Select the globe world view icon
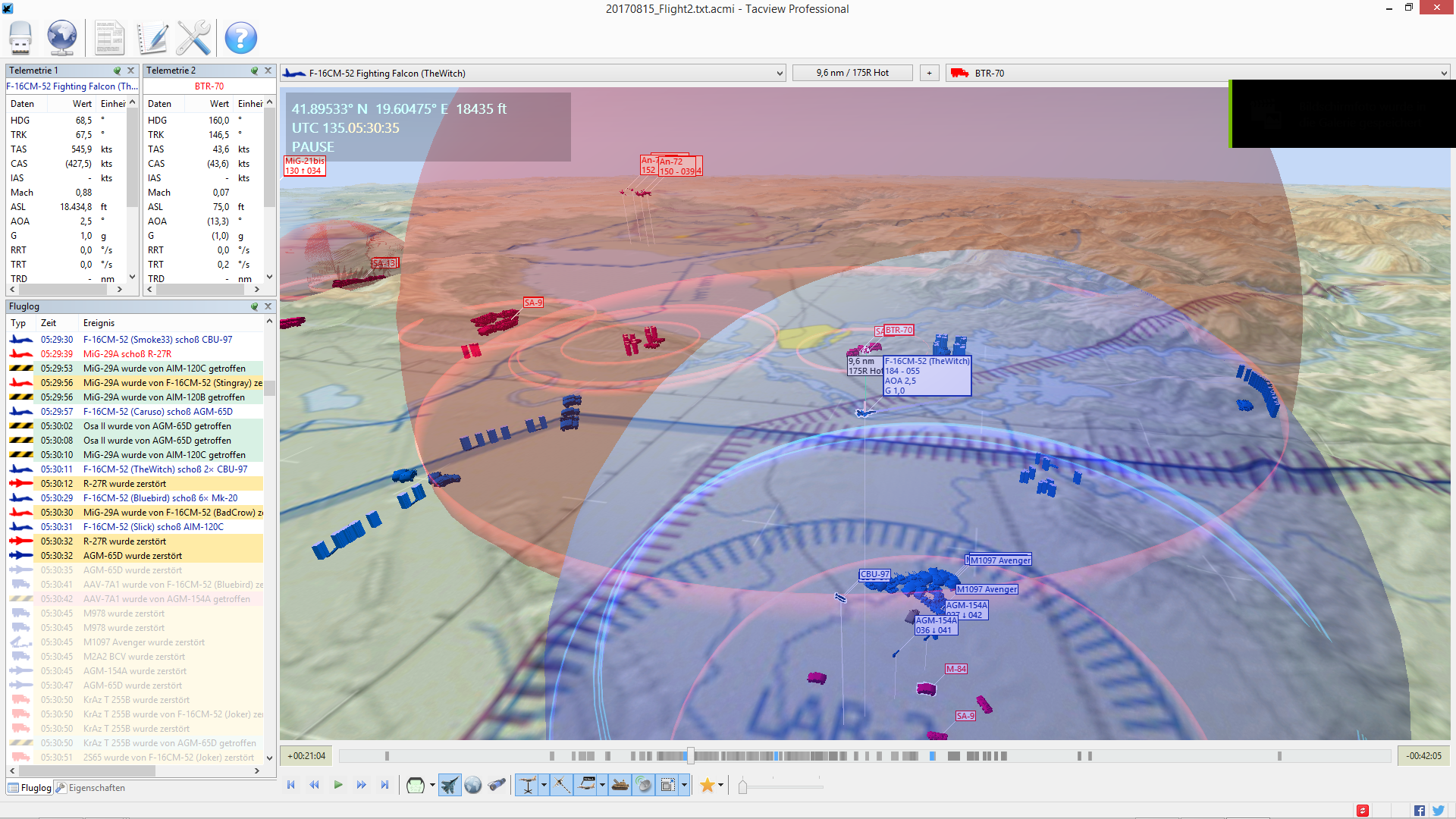 coord(473,786)
